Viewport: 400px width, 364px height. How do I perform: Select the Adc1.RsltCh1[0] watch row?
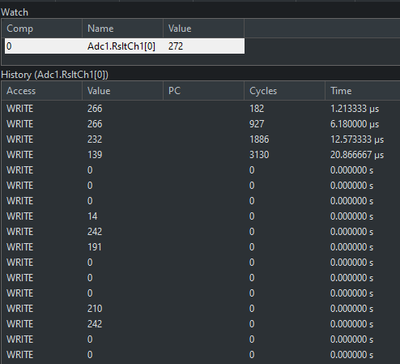click(125, 46)
